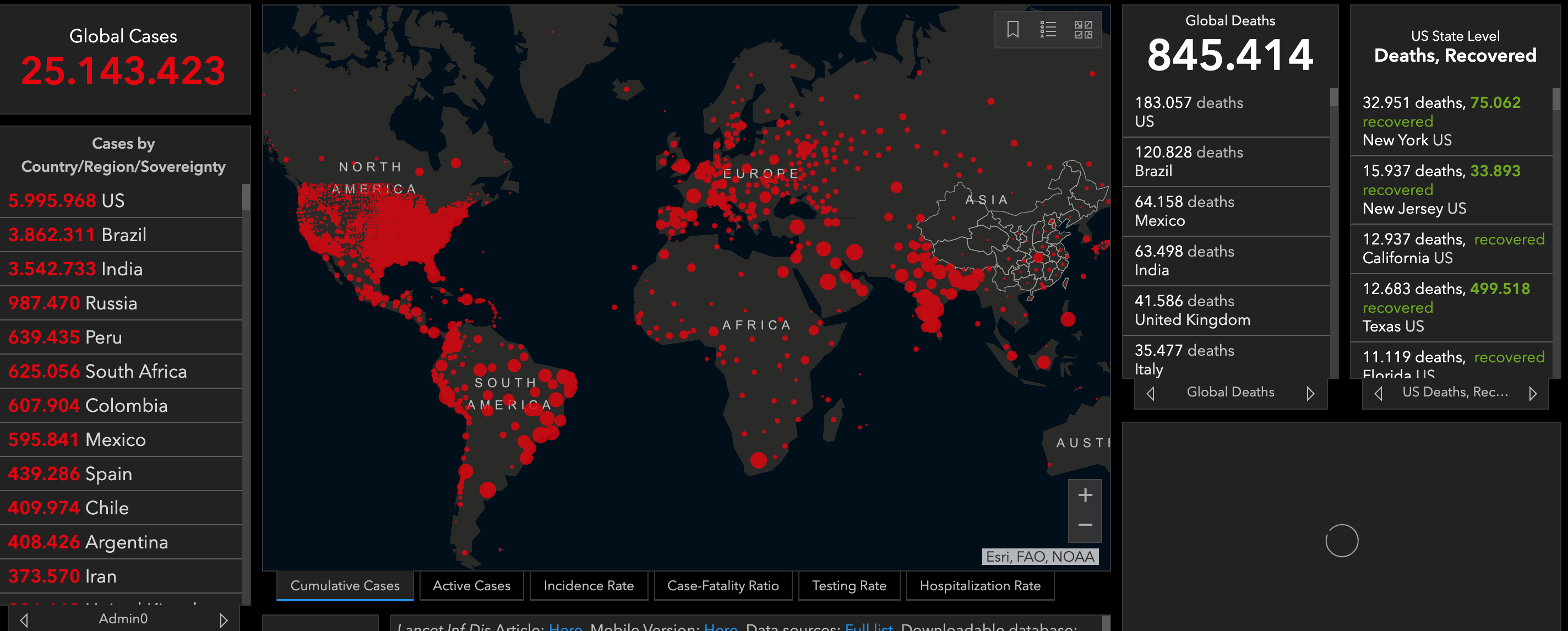Click right arrow beside Admin0
This screenshot has width=1568, height=631.
coord(224,619)
